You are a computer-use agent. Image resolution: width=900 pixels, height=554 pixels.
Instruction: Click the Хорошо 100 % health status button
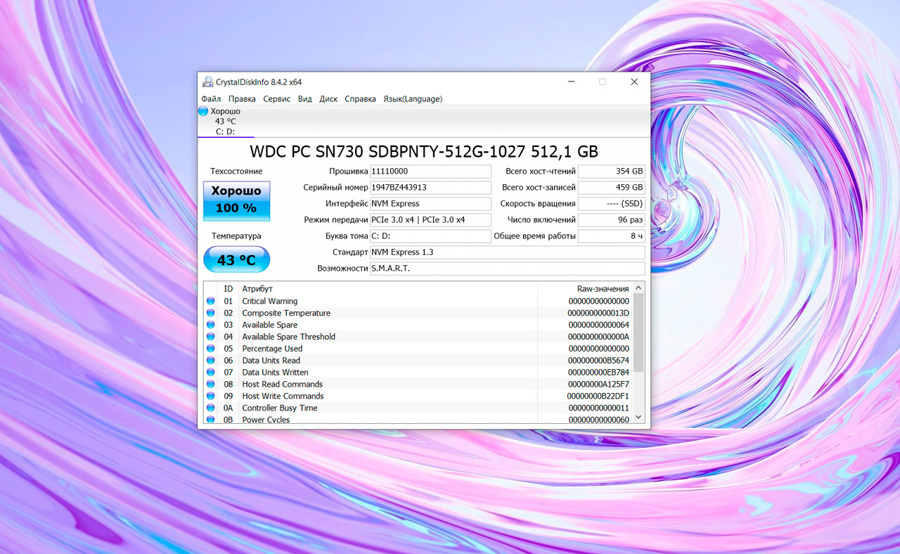pyautogui.click(x=236, y=201)
